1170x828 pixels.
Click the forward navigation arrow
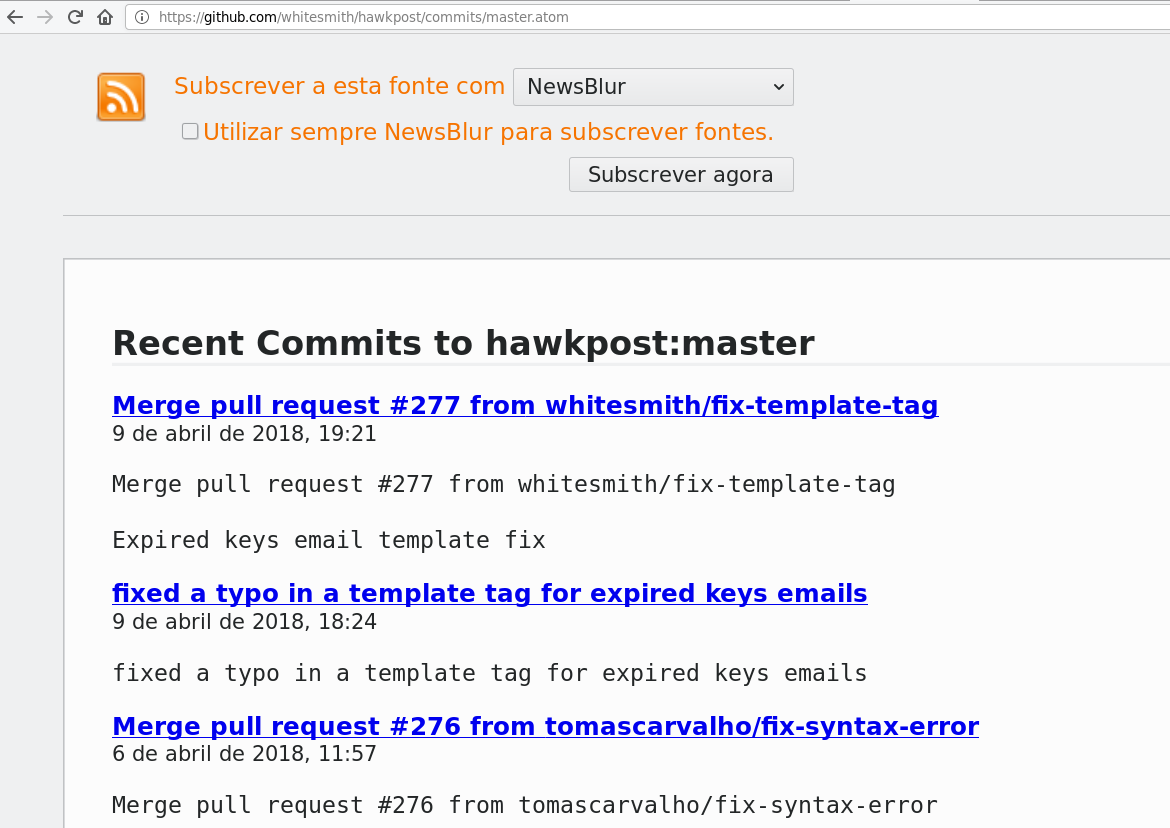tap(43, 16)
